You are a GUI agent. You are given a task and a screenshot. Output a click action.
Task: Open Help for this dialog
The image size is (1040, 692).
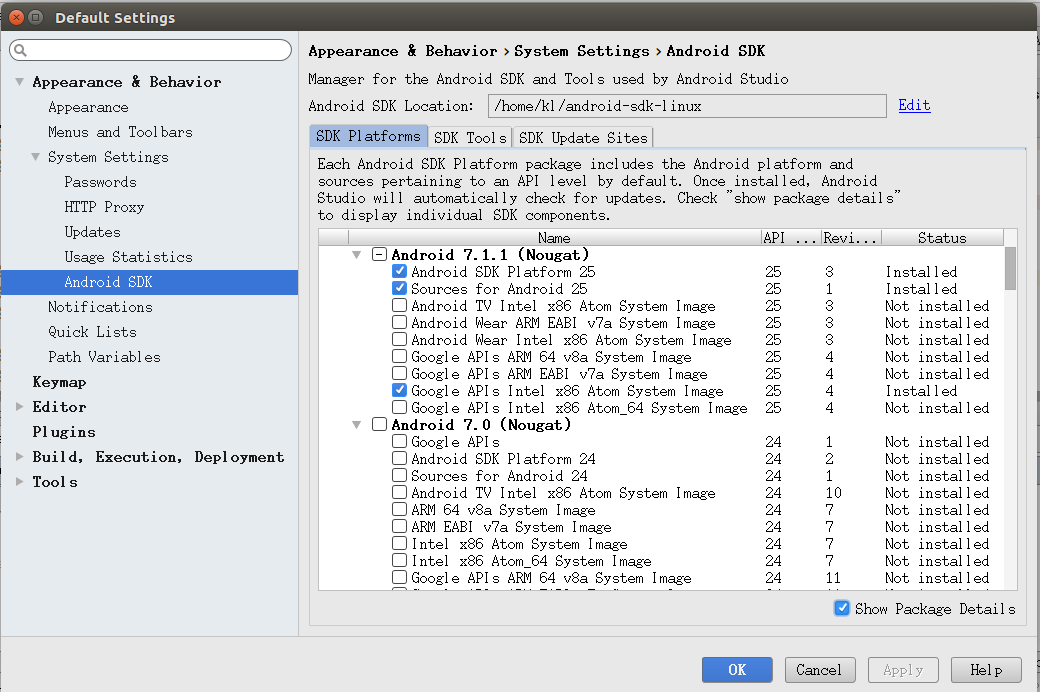click(986, 670)
